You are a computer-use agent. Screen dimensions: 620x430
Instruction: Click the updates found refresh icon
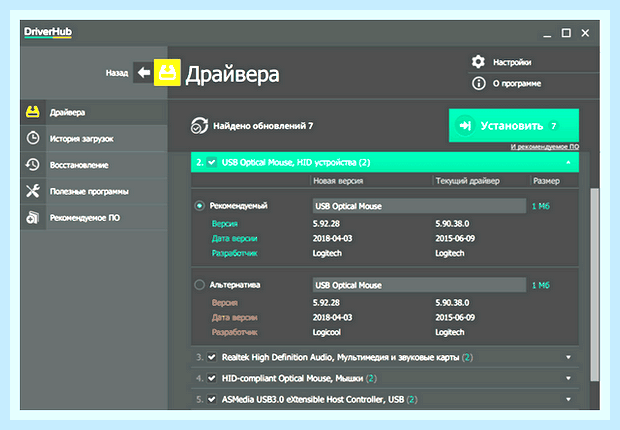point(199,126)
